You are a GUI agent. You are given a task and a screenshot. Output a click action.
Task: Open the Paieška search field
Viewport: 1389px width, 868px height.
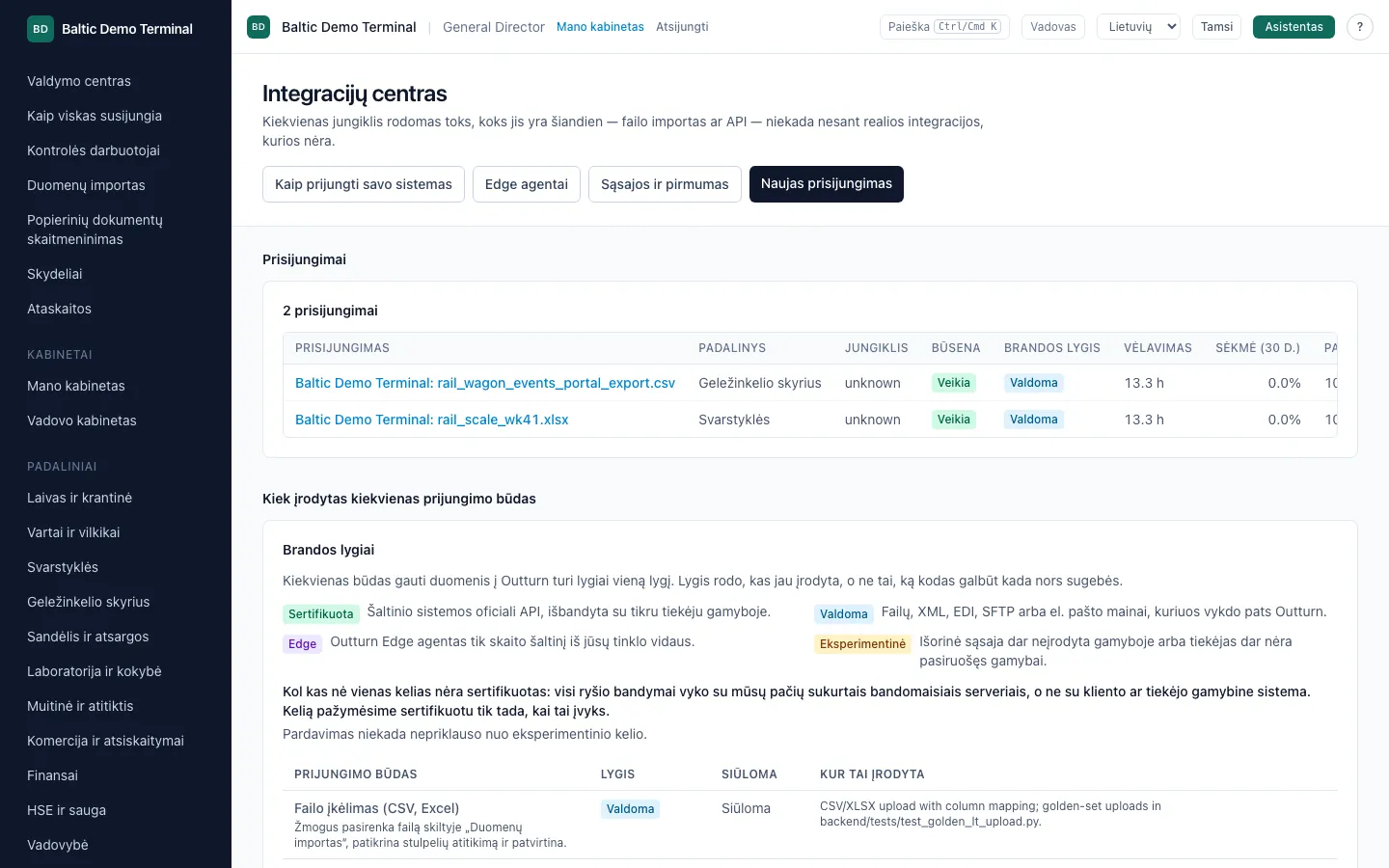pyautogui.click(x=944, y=27)
